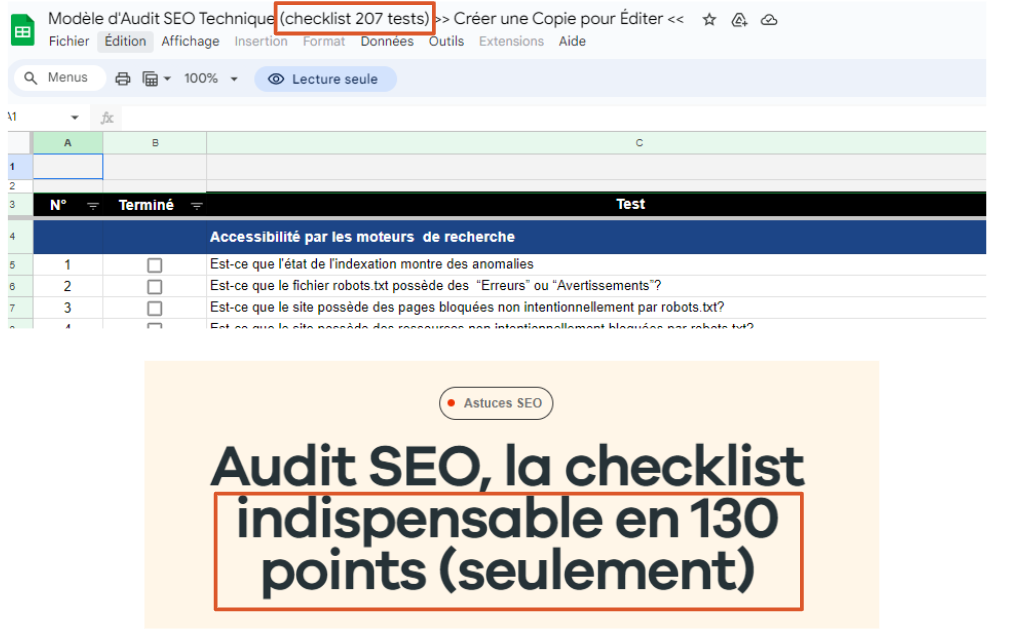This screenshot has width=1013, height=638.
Task: Click the fx formula icon
Action: [x=107, y=117]
